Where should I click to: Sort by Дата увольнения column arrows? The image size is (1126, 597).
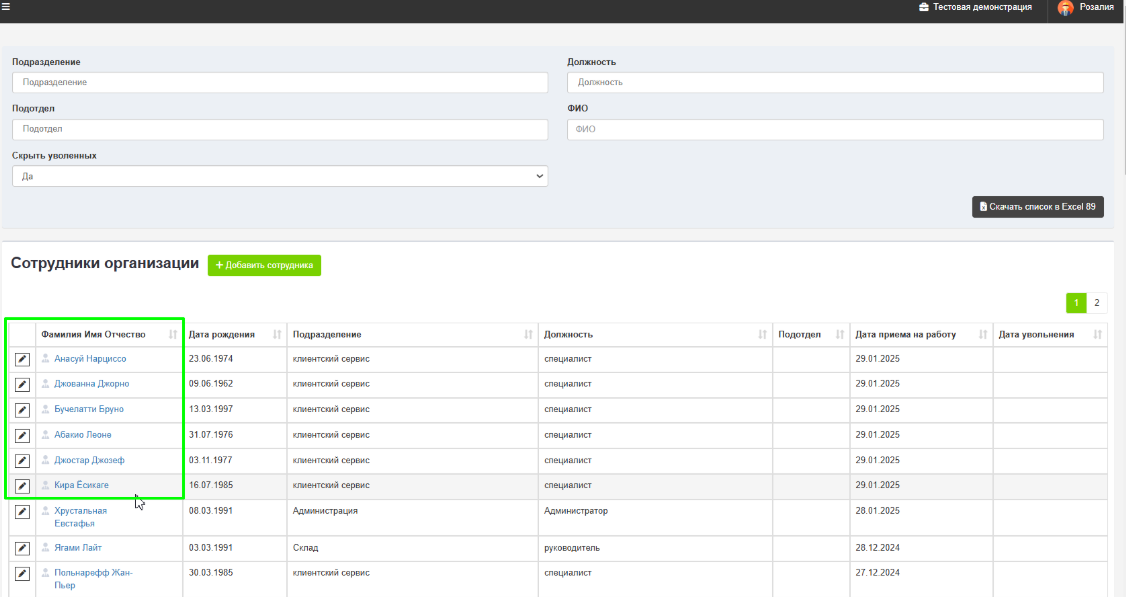click(1097, 335)
